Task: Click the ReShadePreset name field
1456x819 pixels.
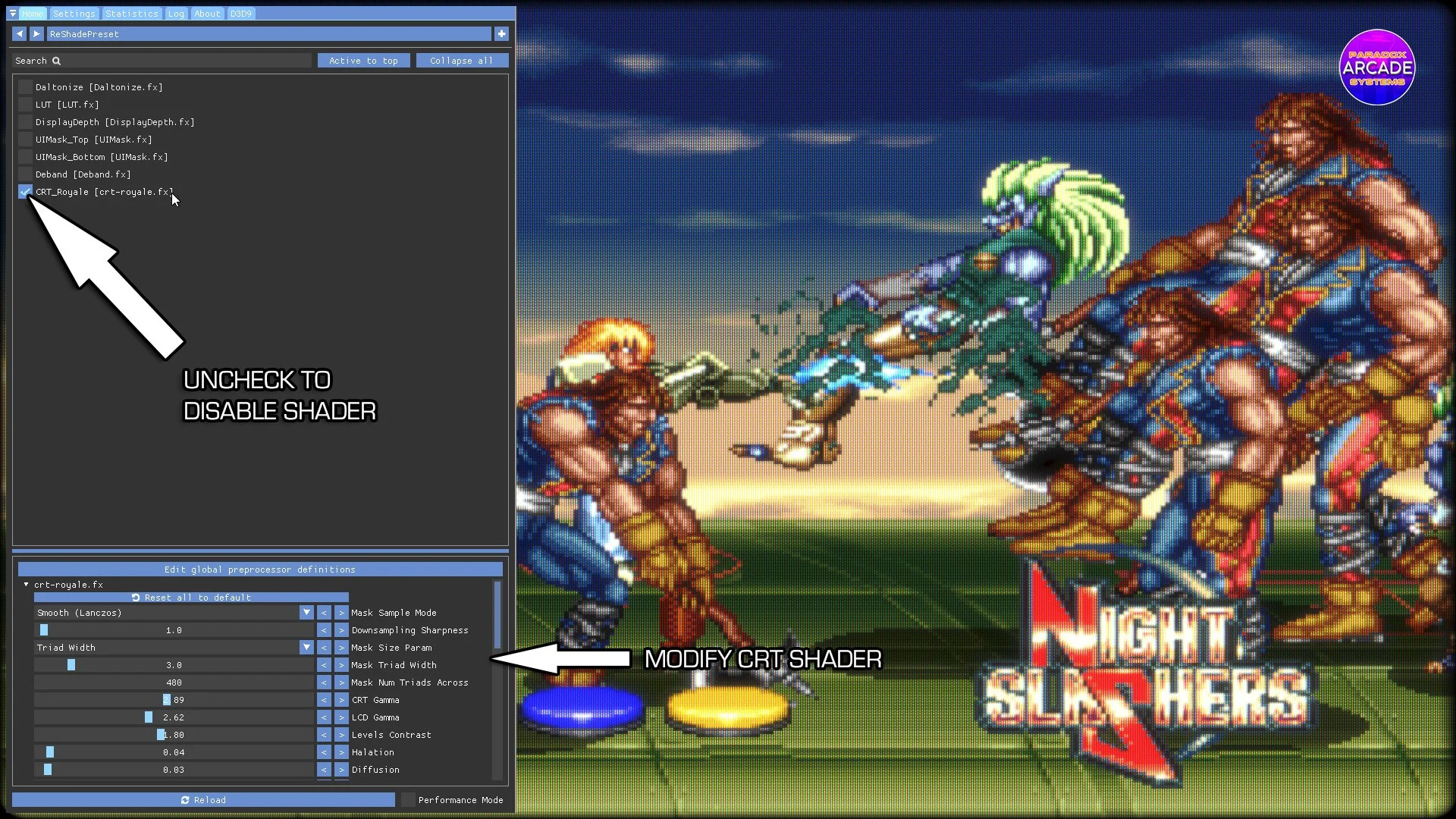Action: pyautogui.click(x=268, y=34)
